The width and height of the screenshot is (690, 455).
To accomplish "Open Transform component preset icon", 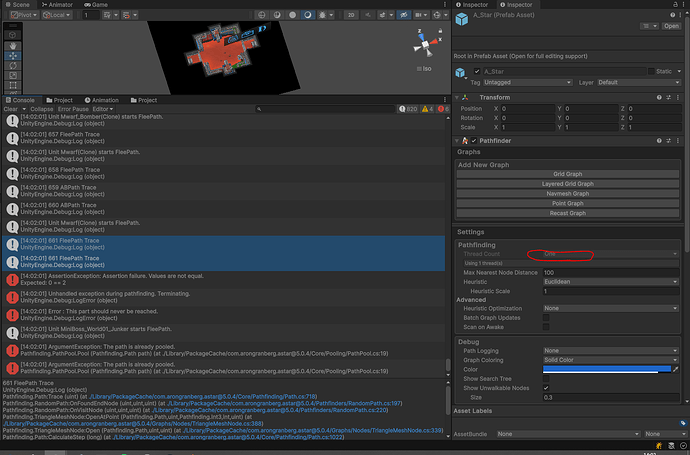I will [x=668, y=98].
